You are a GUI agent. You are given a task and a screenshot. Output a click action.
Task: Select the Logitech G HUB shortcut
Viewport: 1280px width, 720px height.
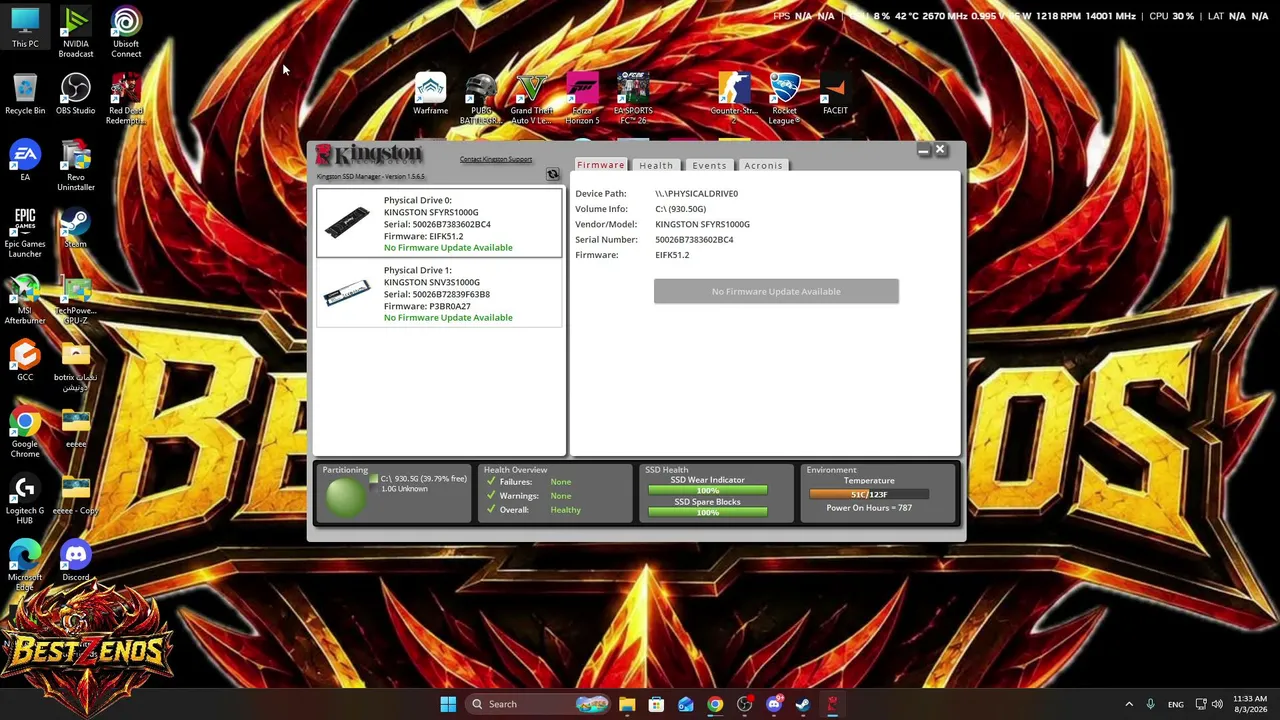point(25,500)
